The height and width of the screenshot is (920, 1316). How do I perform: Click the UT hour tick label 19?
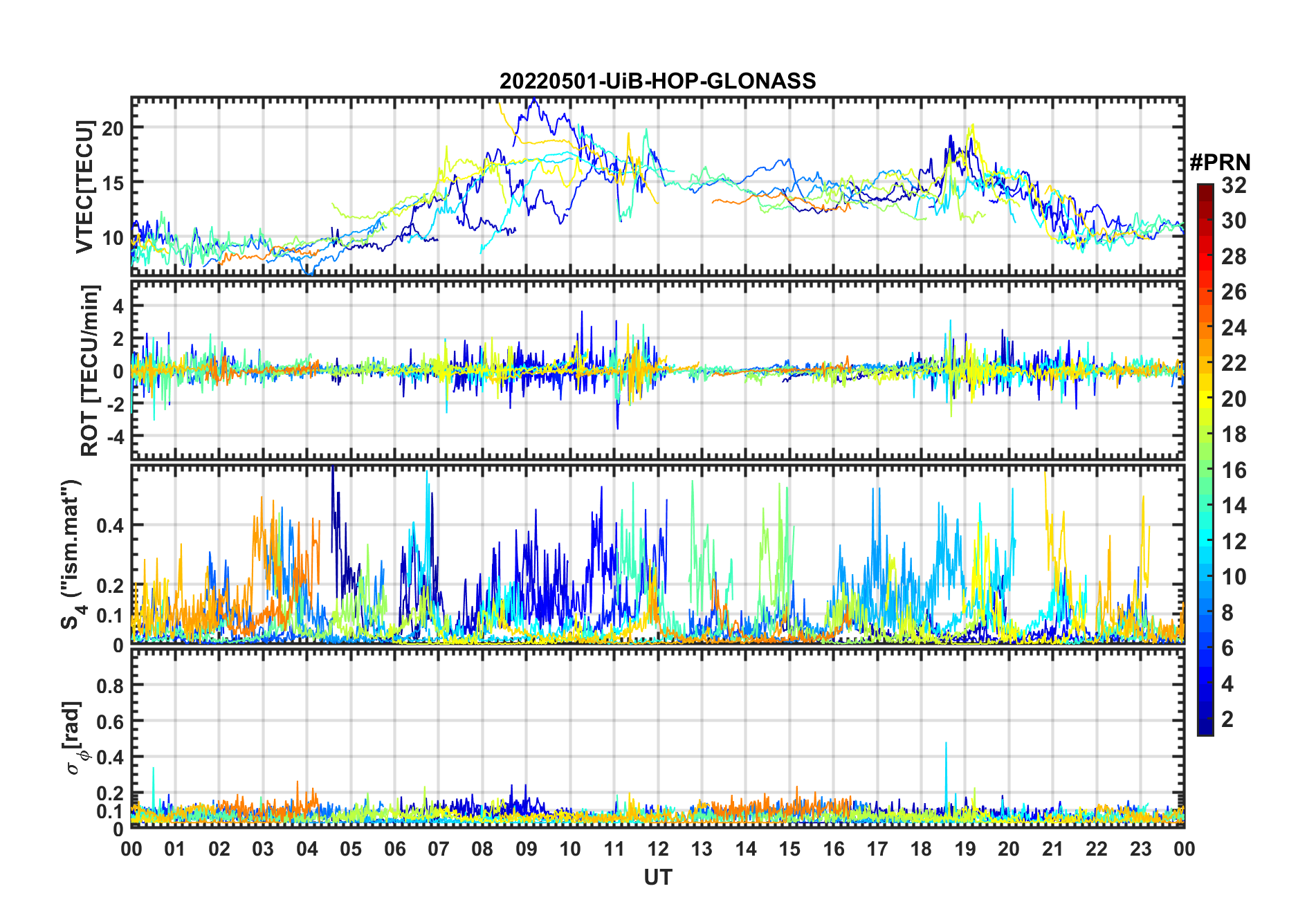point(965,849)
